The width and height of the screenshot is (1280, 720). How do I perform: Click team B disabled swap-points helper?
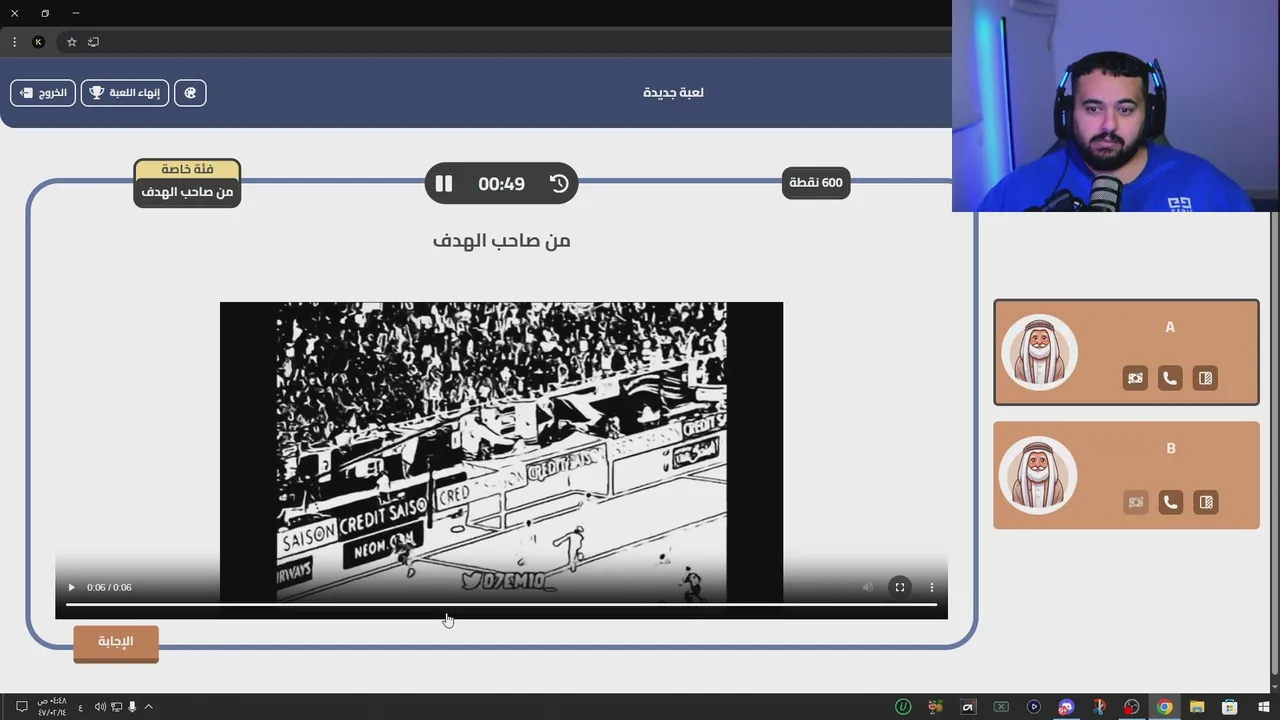[1135, 502]
